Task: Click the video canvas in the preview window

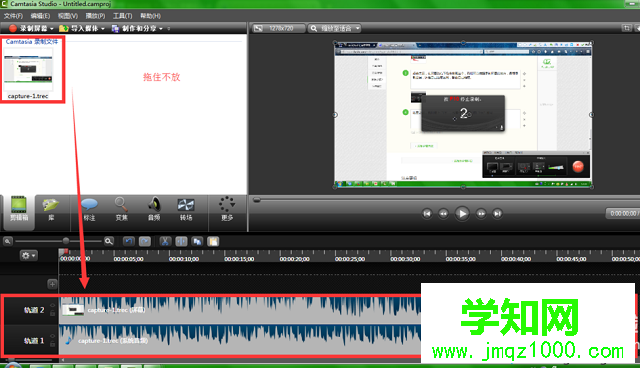Action: [463, 115]
